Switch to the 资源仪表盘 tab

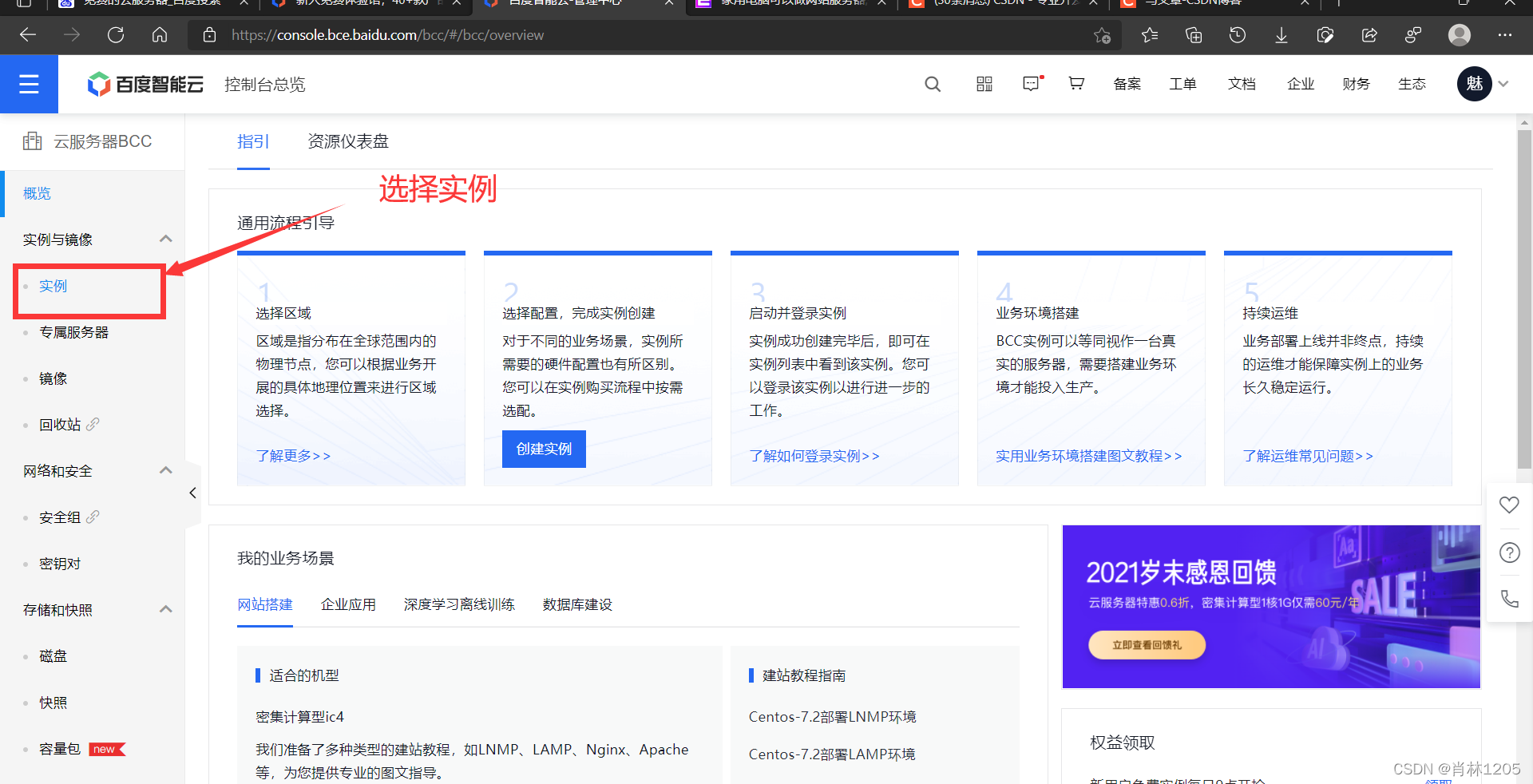click(348, 141)
